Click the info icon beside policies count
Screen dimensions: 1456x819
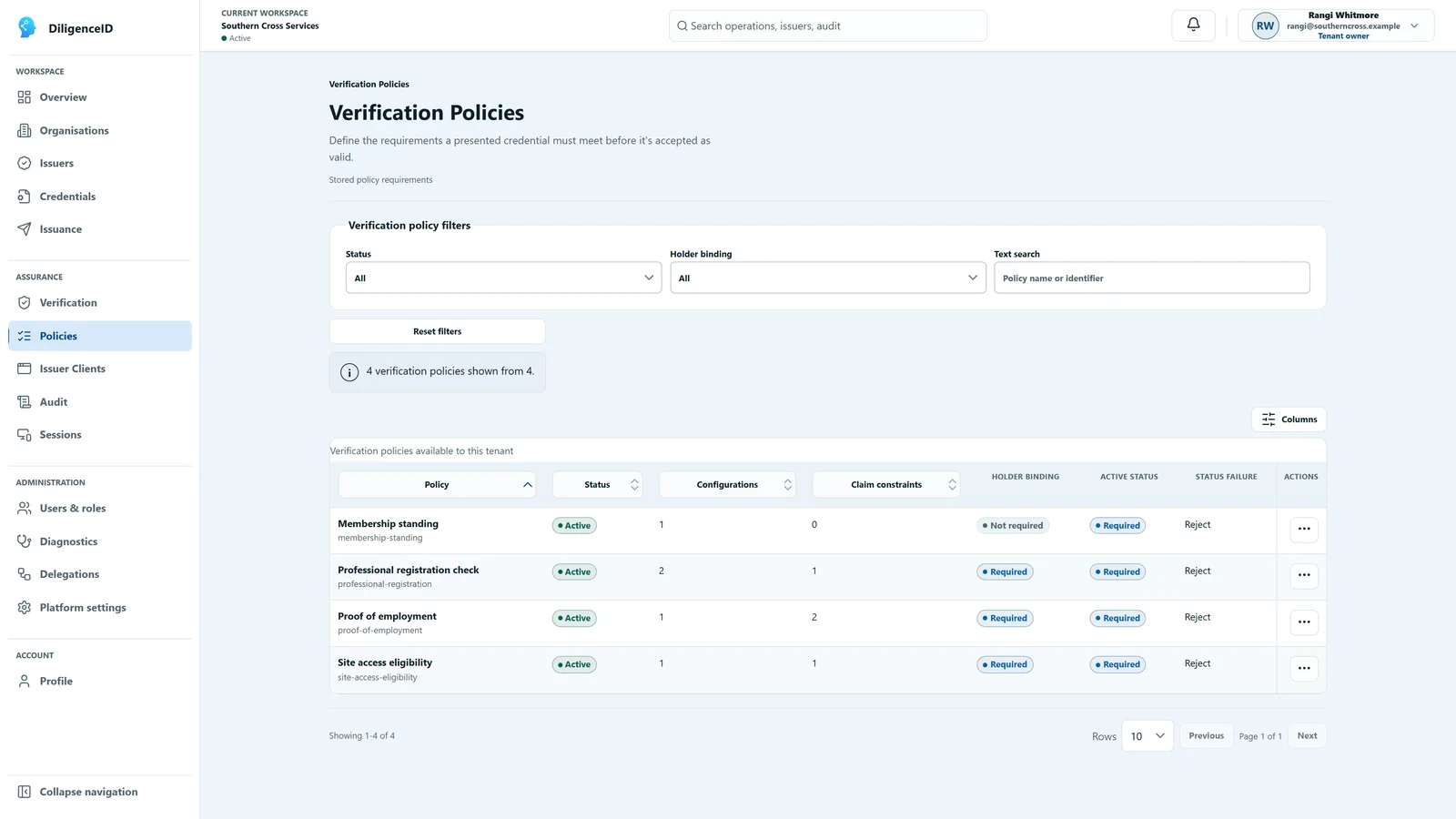coord(349,372)
